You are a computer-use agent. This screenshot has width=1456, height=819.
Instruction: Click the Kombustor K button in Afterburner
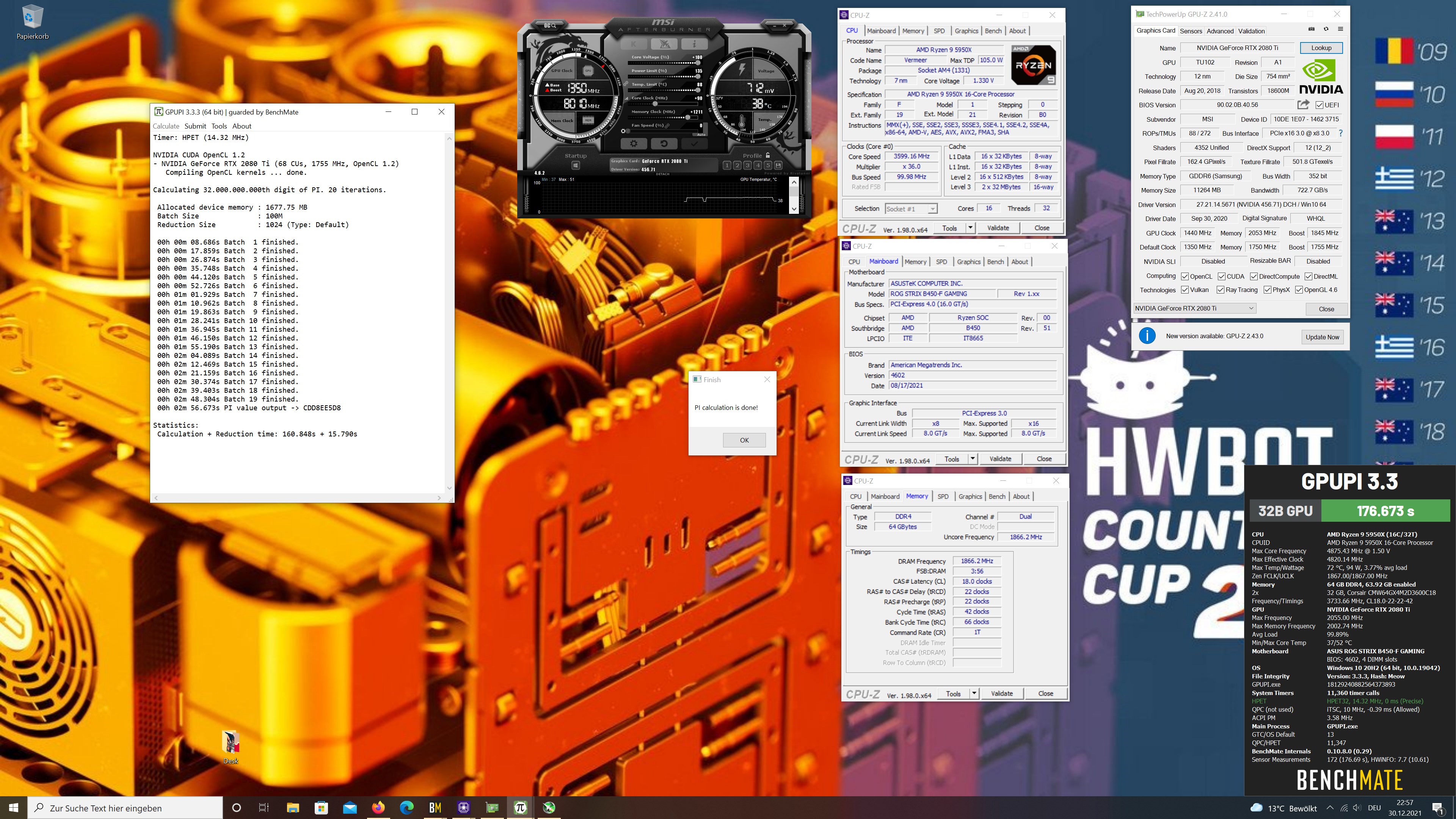[634, 44]
